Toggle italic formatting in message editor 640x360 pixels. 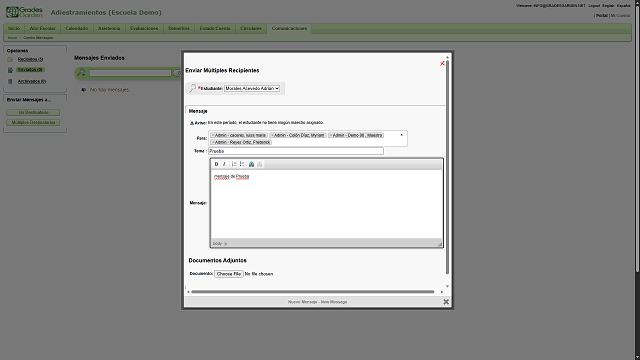pos(224,164)
